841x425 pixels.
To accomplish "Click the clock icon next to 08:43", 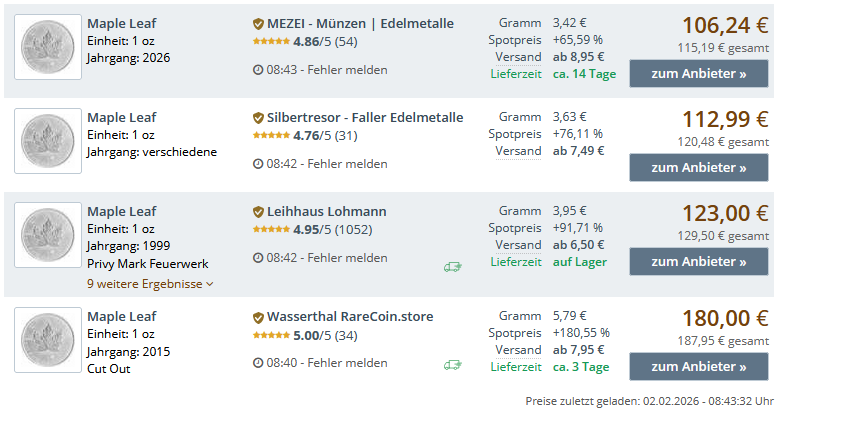I will pyautogui.click(x=258, y=70).
